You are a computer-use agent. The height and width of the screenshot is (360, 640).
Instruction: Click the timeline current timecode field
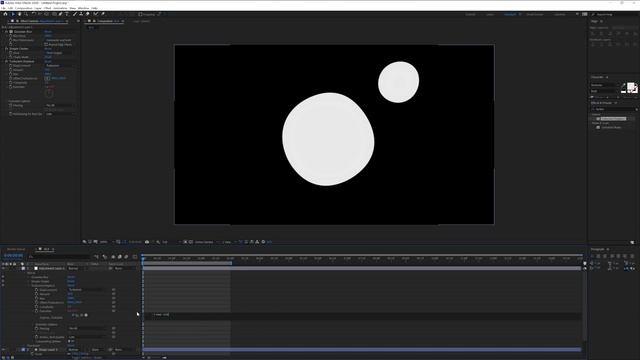click(13, 256)
